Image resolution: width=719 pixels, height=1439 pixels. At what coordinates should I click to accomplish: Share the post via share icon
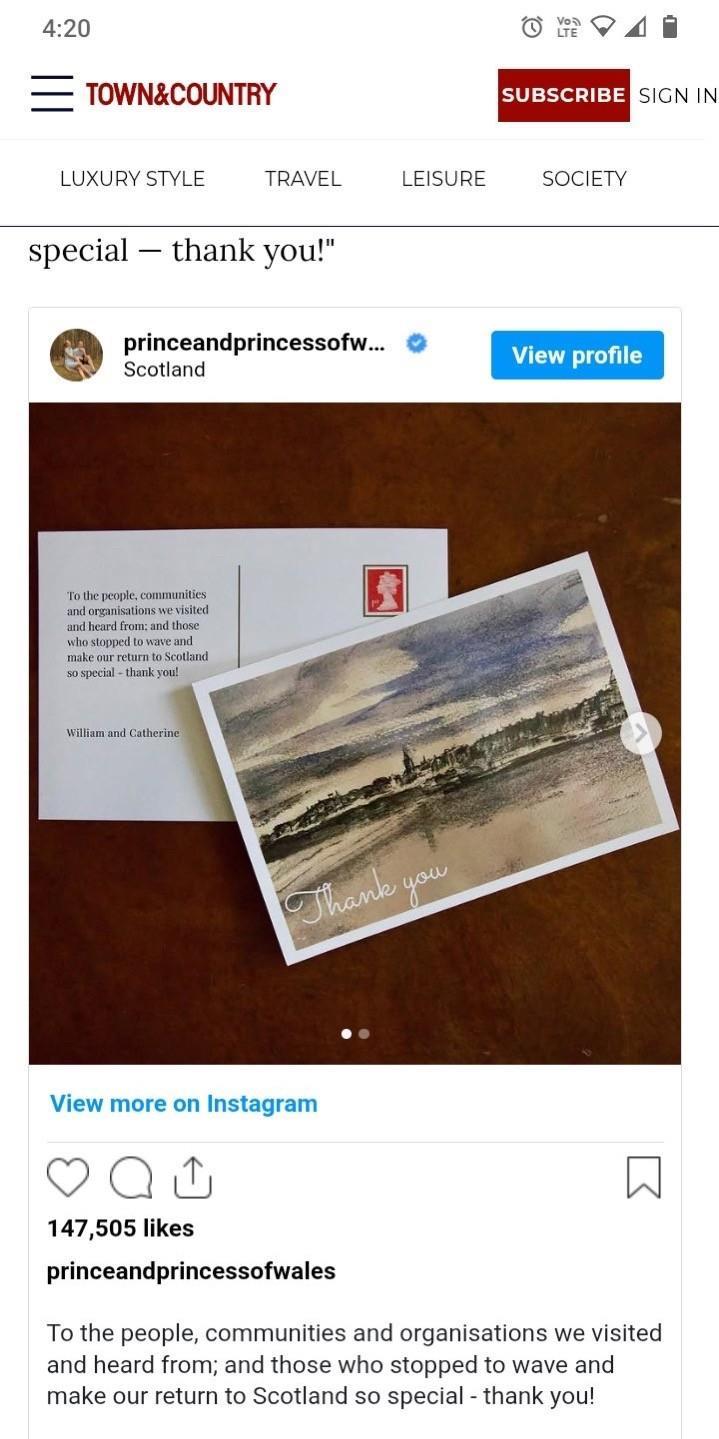tap(194, 1177)
